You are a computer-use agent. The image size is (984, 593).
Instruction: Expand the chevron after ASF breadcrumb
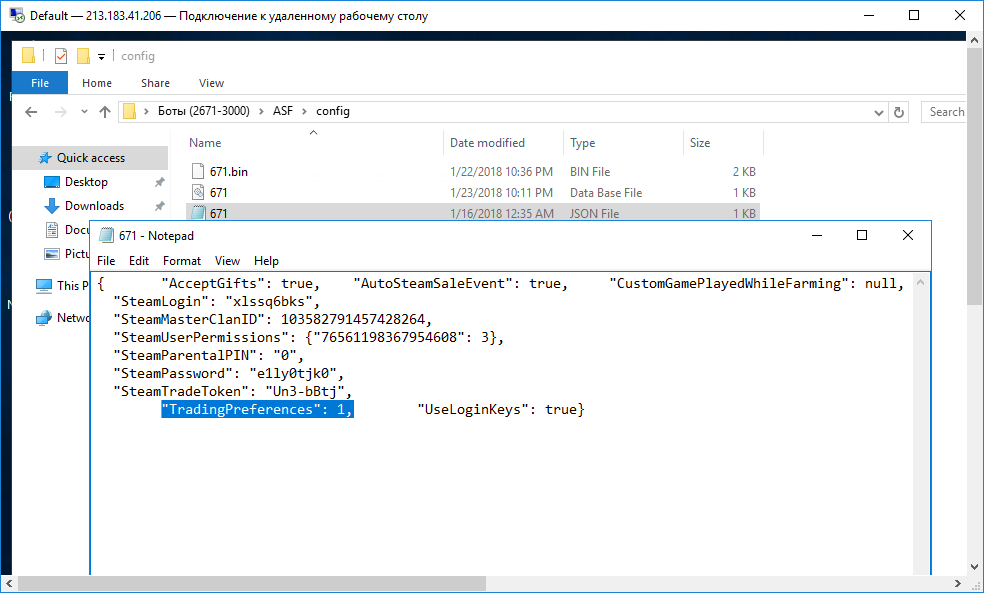point(304,111)
